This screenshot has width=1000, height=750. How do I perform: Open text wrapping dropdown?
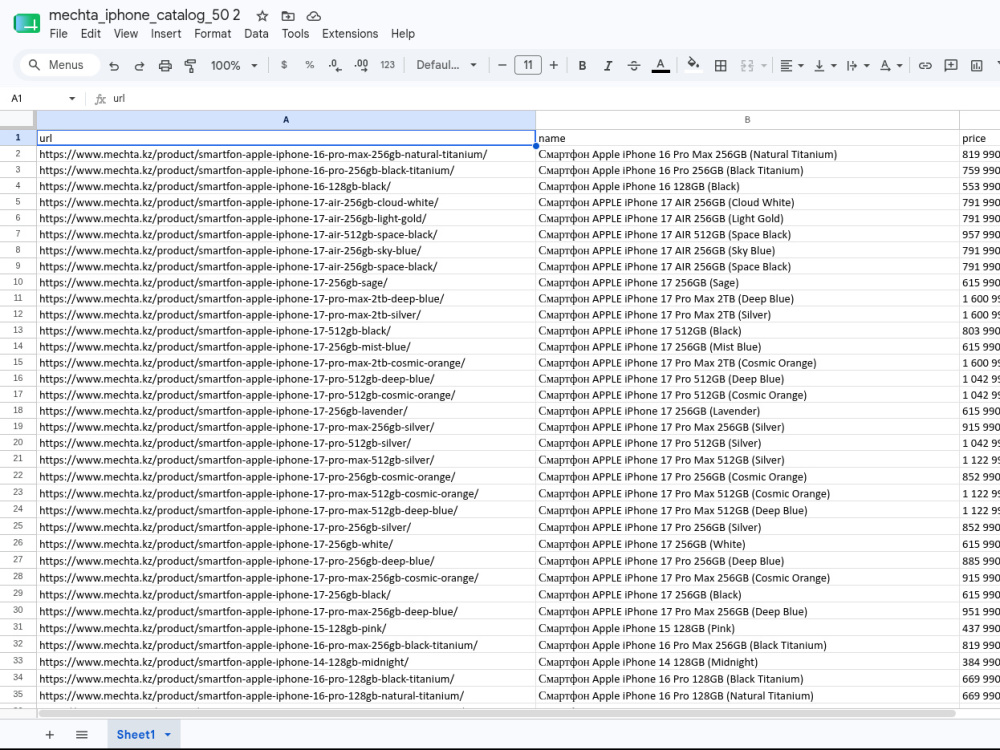[x=858, y=65]
